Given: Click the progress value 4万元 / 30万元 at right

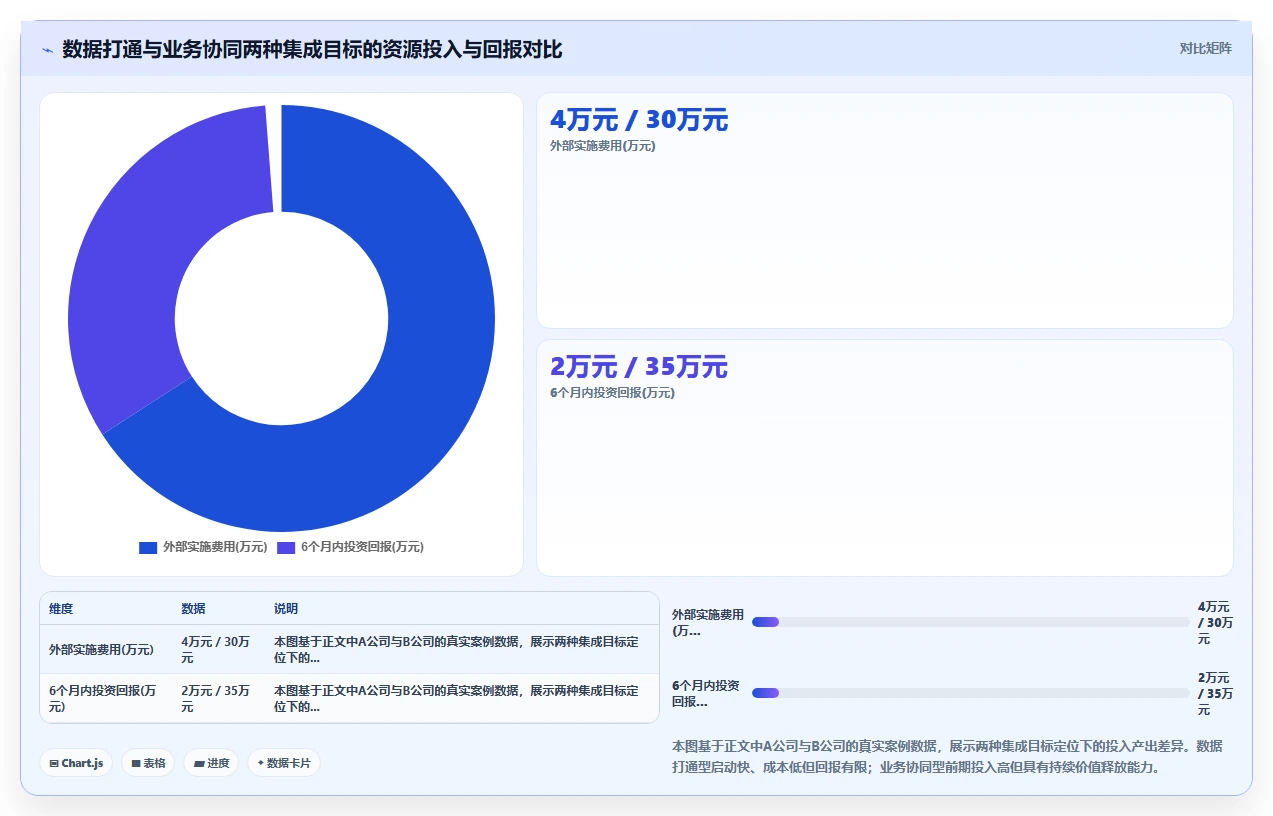Looking at the screenshot, I should tap(1215, 622).
